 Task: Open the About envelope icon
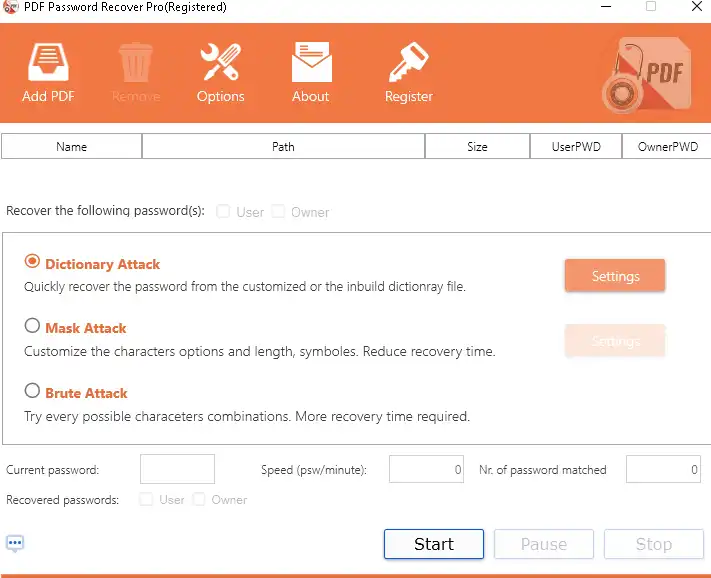coord(310,63)
